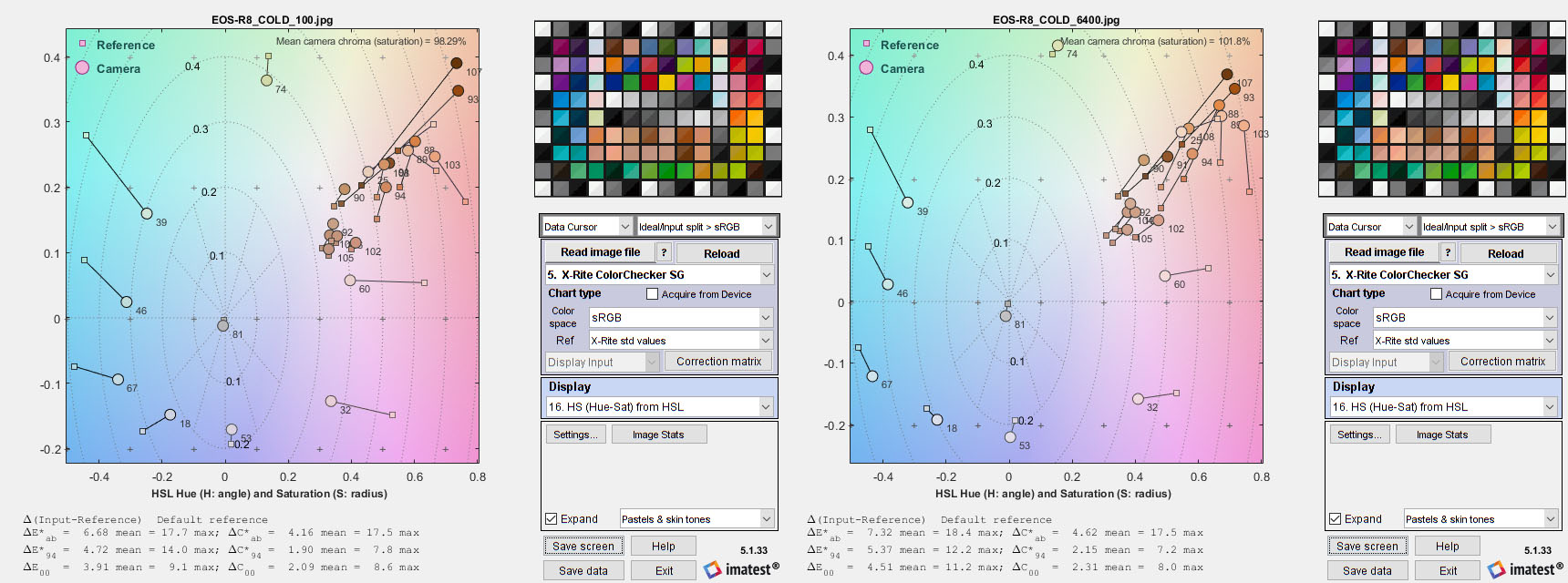
Task: Enable Acquire from Device in the ISO 100 panel
Action: click(652, 294)
